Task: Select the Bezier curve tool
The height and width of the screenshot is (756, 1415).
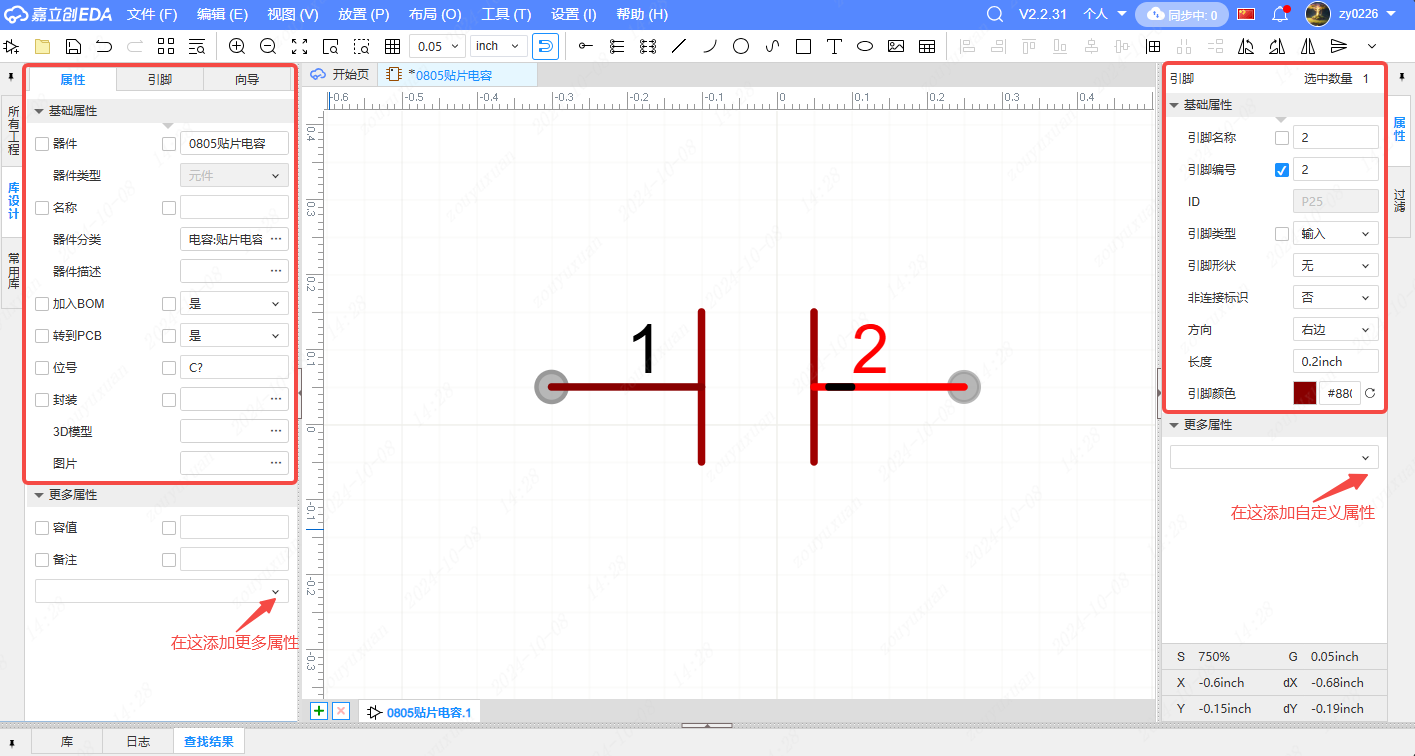Action: click(772, 47)
